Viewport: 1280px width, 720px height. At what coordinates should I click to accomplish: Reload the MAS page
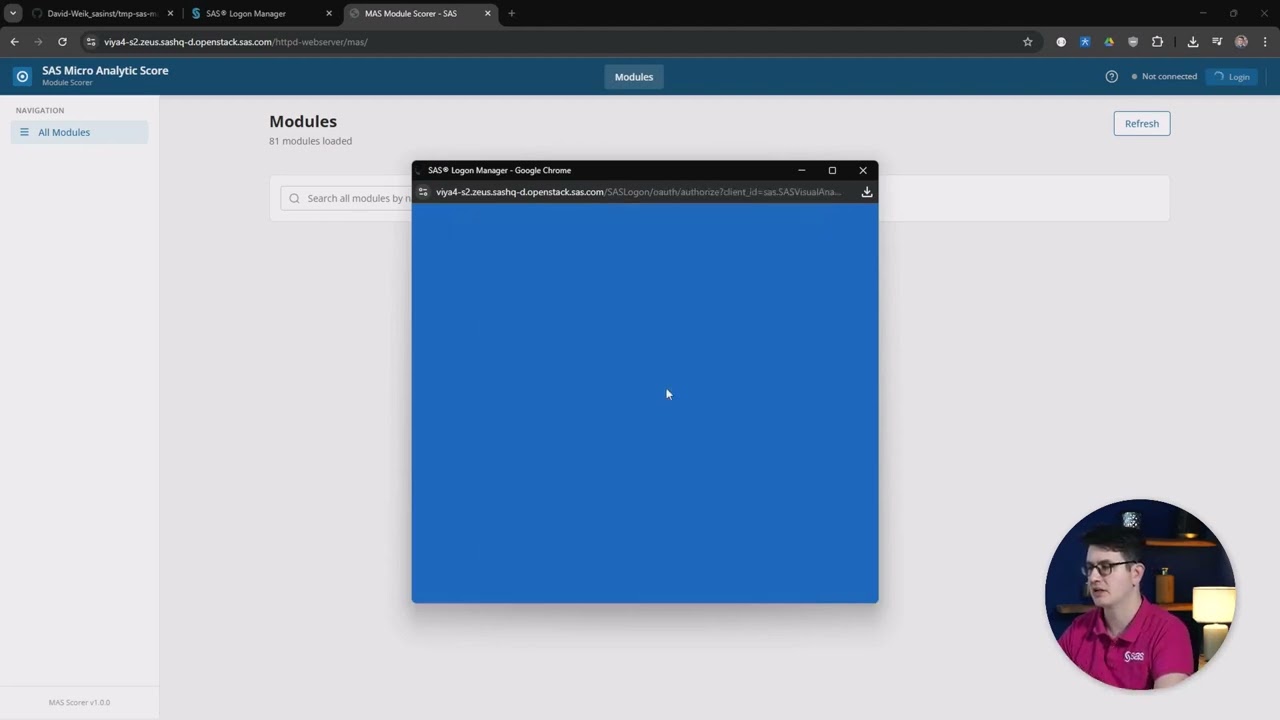62,42
